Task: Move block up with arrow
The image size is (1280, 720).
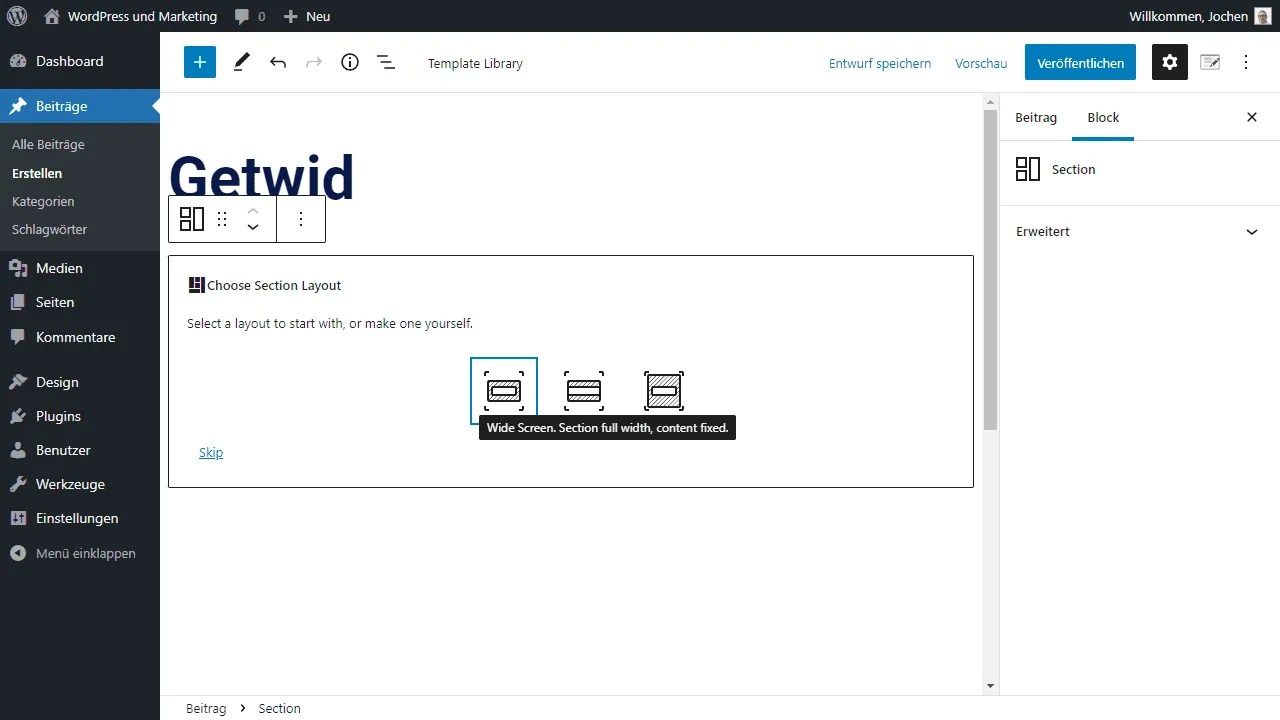Action: [x=253, y=210]
